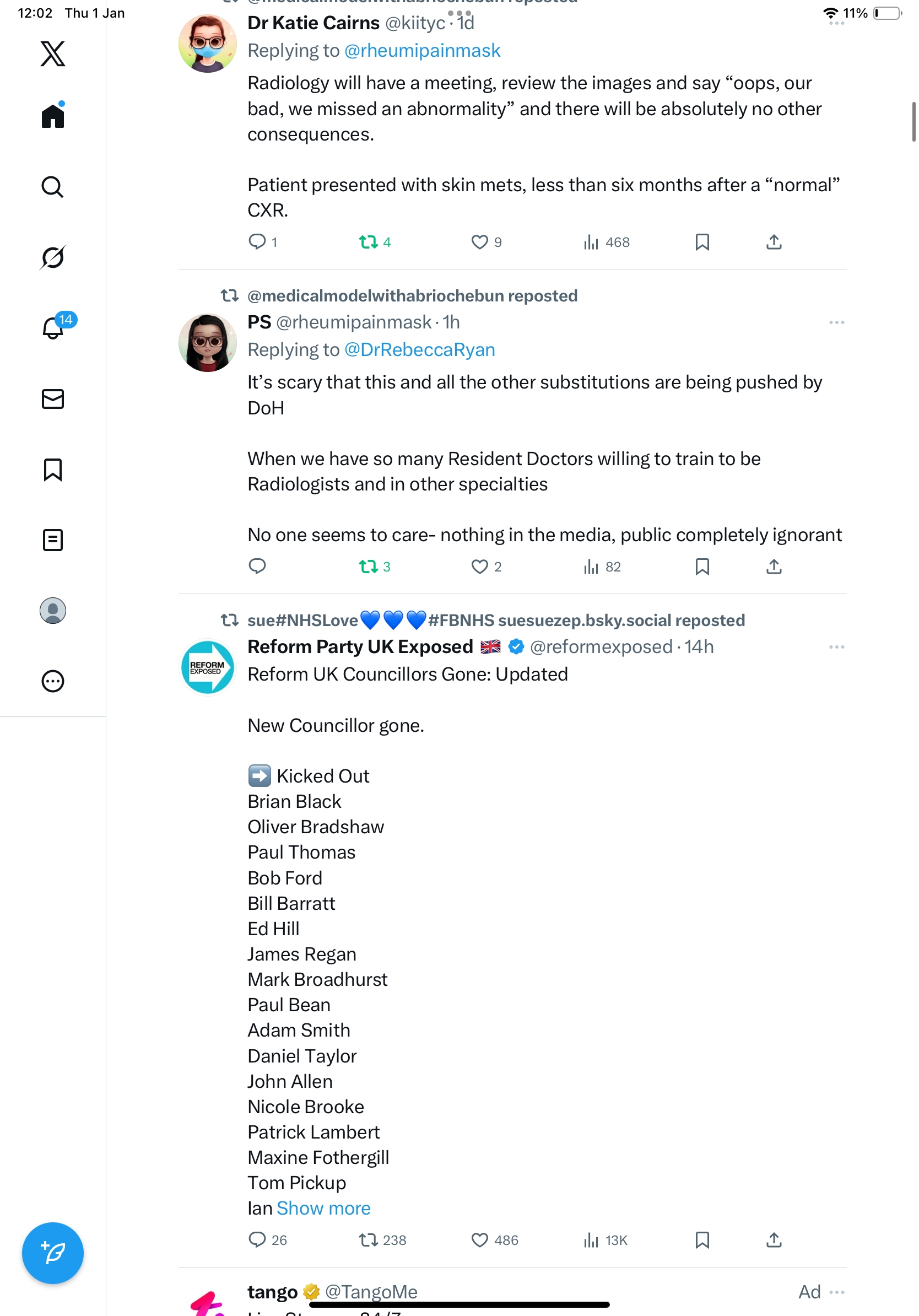919x1316 pixels.
Task: Undo repost on Dr Katie Cairns' post
Action: click(369, 242)
